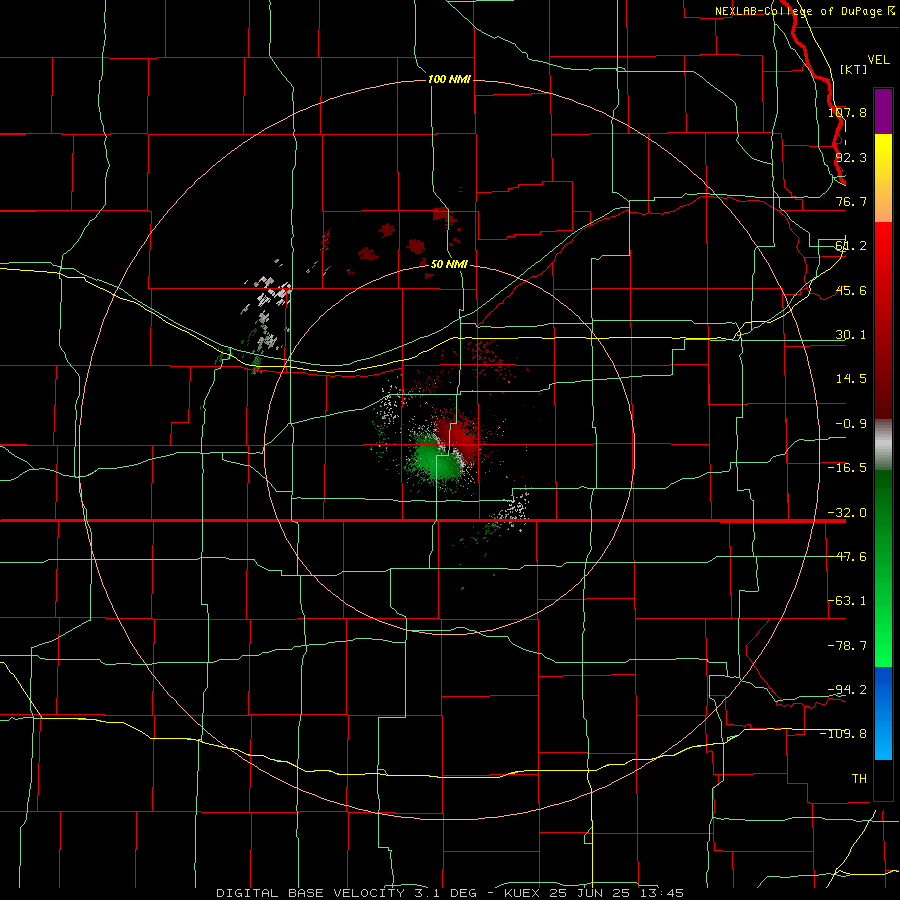Pick the gray near-zero segment of color bar
The image size is (900, 900).
883,445
